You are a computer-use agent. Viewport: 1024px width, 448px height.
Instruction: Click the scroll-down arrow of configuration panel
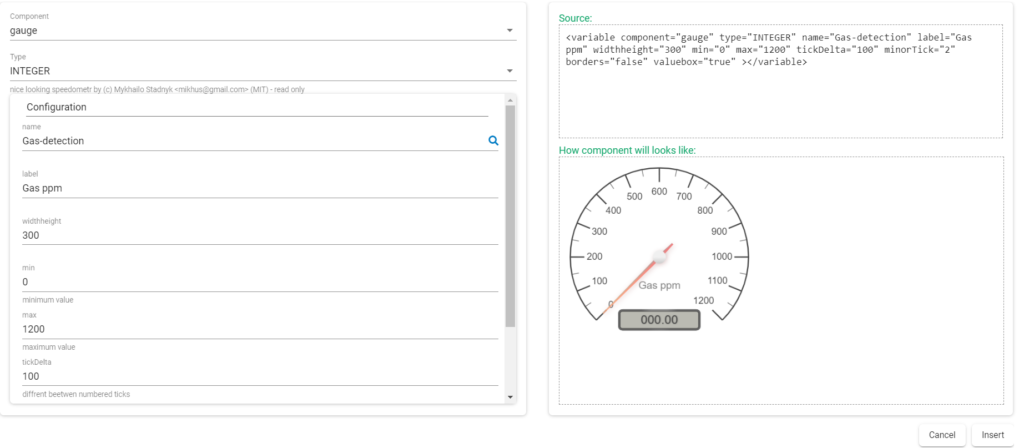510,398
